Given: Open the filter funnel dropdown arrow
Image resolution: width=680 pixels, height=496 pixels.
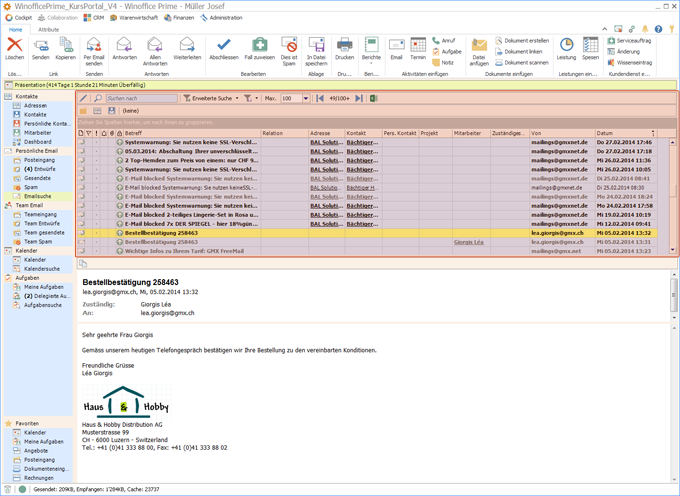Looking at the screenshot, I should click(256, 98).
